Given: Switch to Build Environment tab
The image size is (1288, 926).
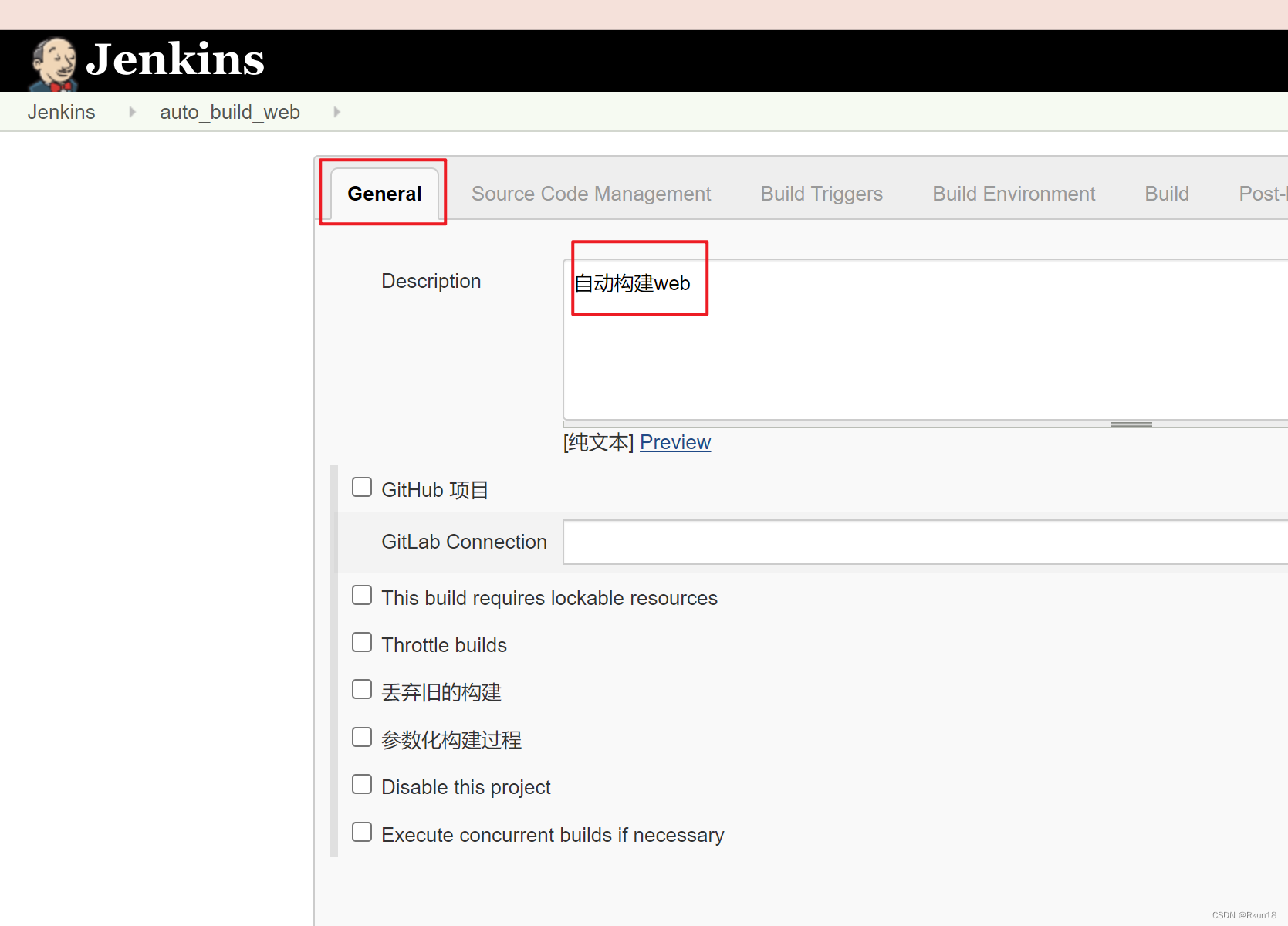Looking at the screenshot, I should tap(1013, 194).
